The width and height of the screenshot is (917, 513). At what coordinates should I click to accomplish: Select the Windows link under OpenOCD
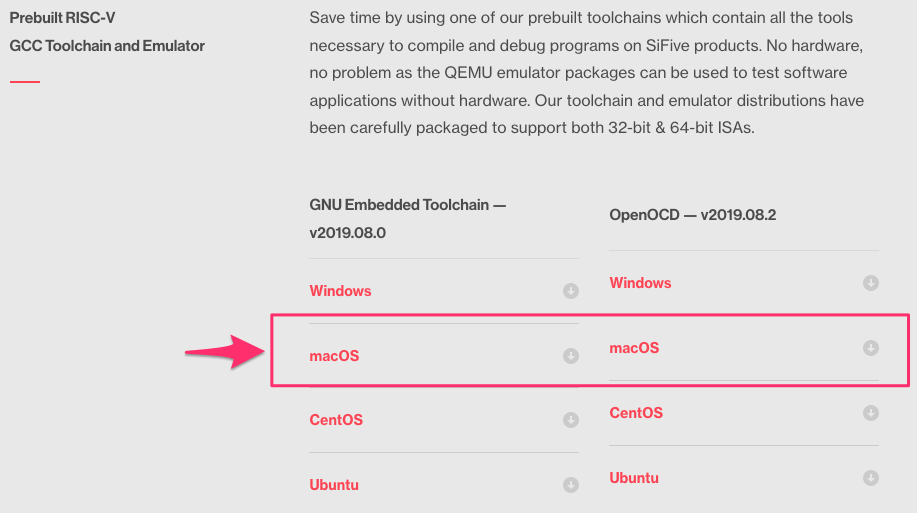pyautogui.click(x=640, y=283)
